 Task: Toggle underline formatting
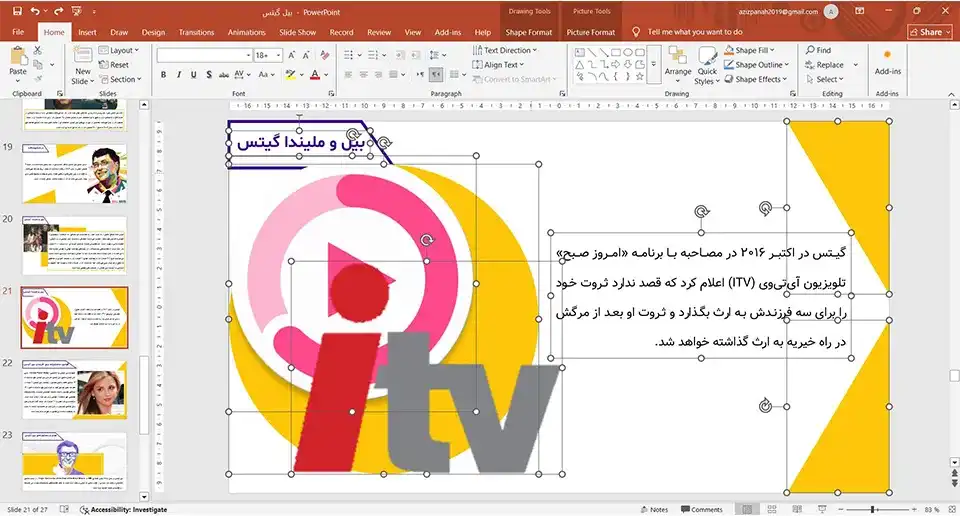pyautogui.click(x=193, y=74)
